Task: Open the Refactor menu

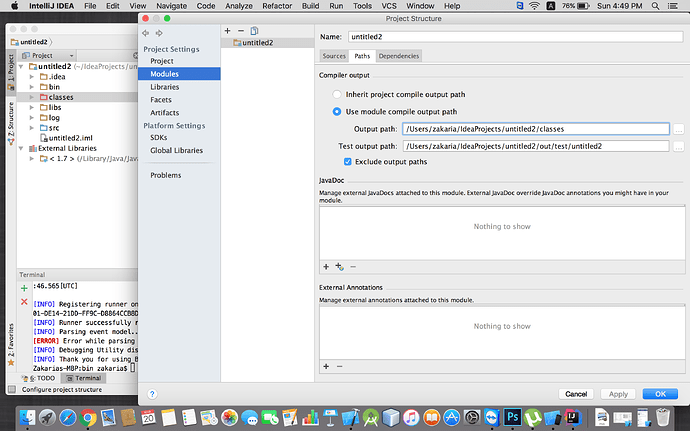Action: tap(277, 6)
